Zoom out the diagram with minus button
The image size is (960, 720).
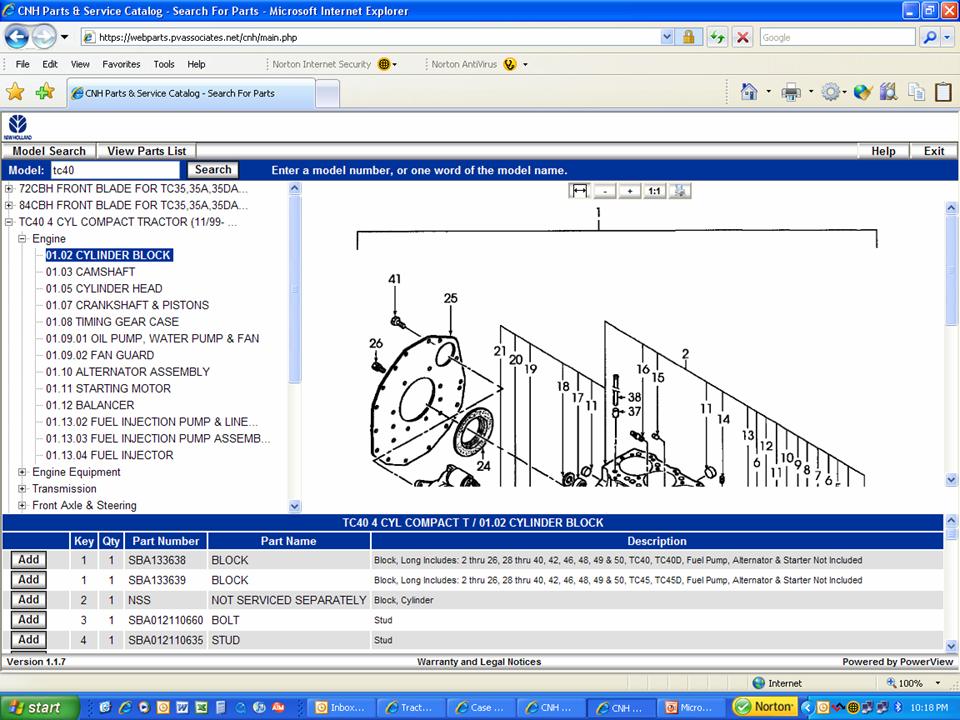click(x=604, y=191)
